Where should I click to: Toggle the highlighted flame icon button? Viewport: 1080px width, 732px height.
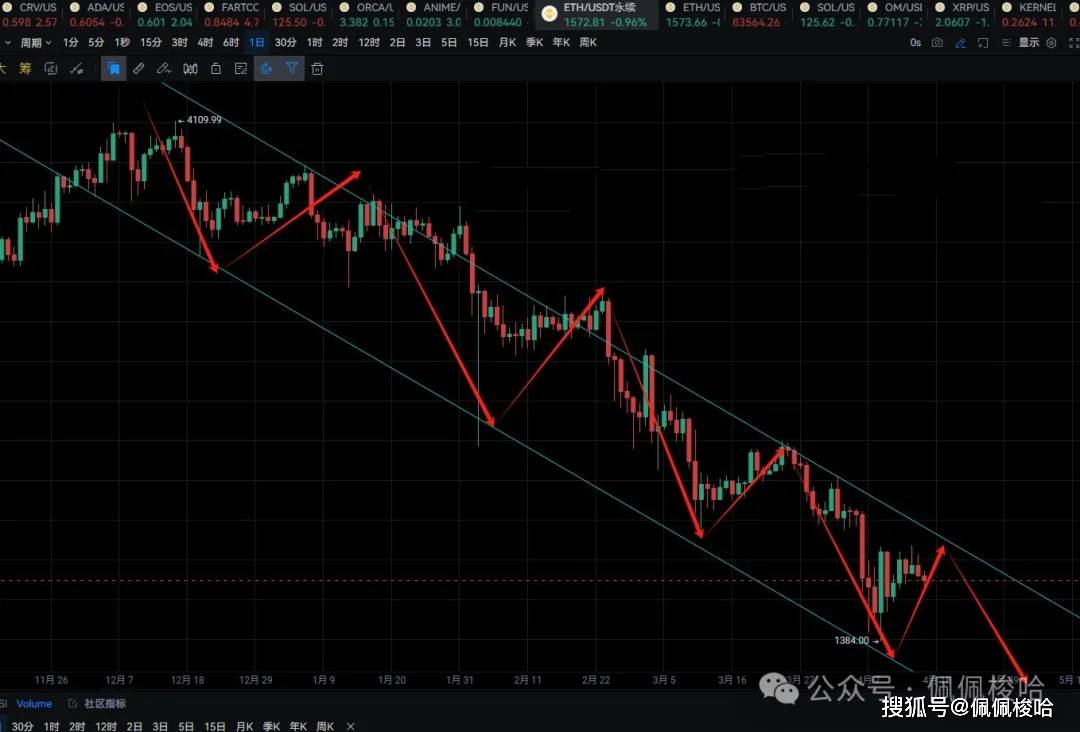click(x=266, y=69)
